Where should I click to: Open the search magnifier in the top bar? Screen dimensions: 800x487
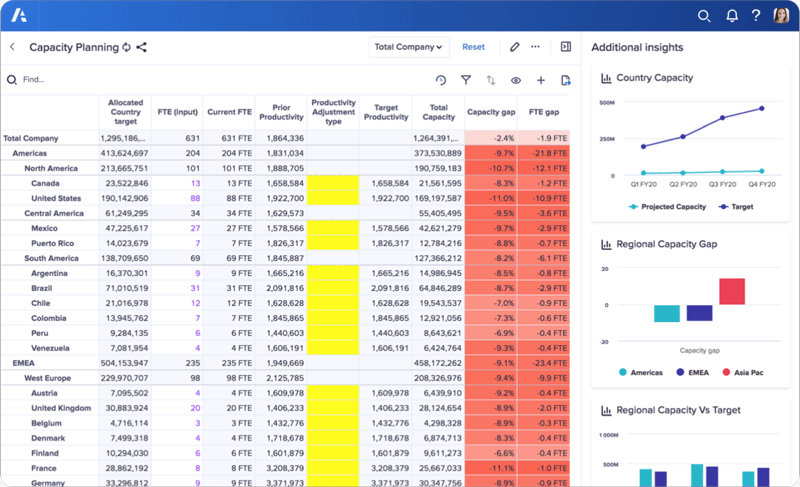tap(704, 16)
